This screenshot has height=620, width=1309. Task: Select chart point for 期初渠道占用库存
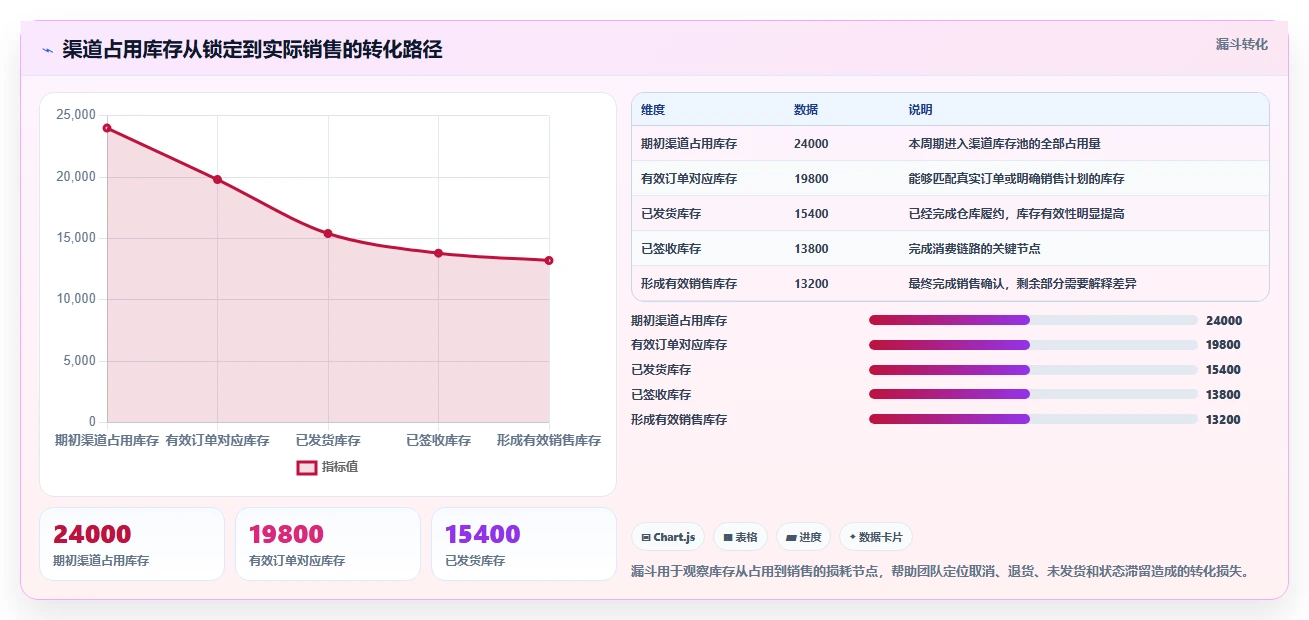tap(107, 128)
